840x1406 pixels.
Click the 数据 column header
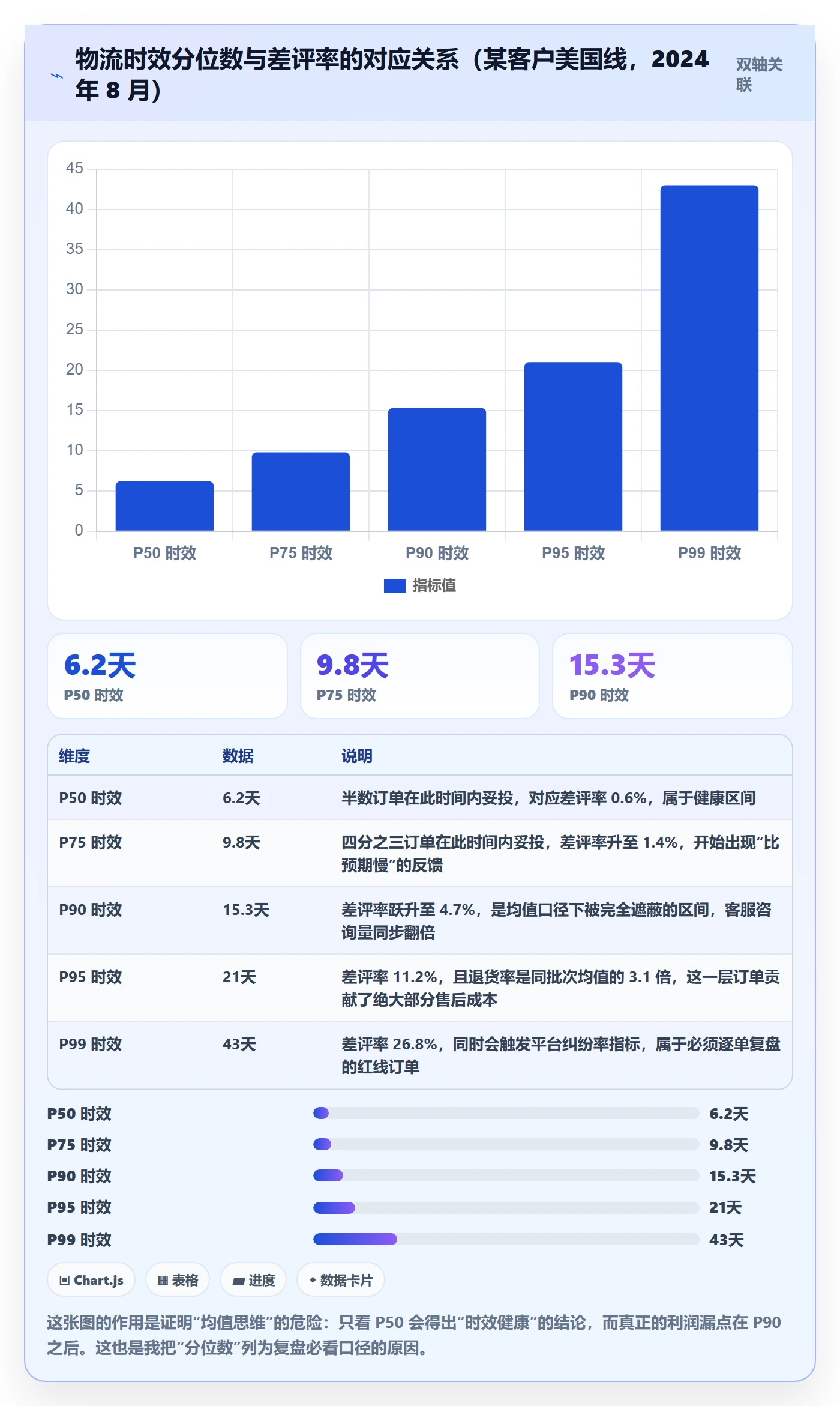238,756
